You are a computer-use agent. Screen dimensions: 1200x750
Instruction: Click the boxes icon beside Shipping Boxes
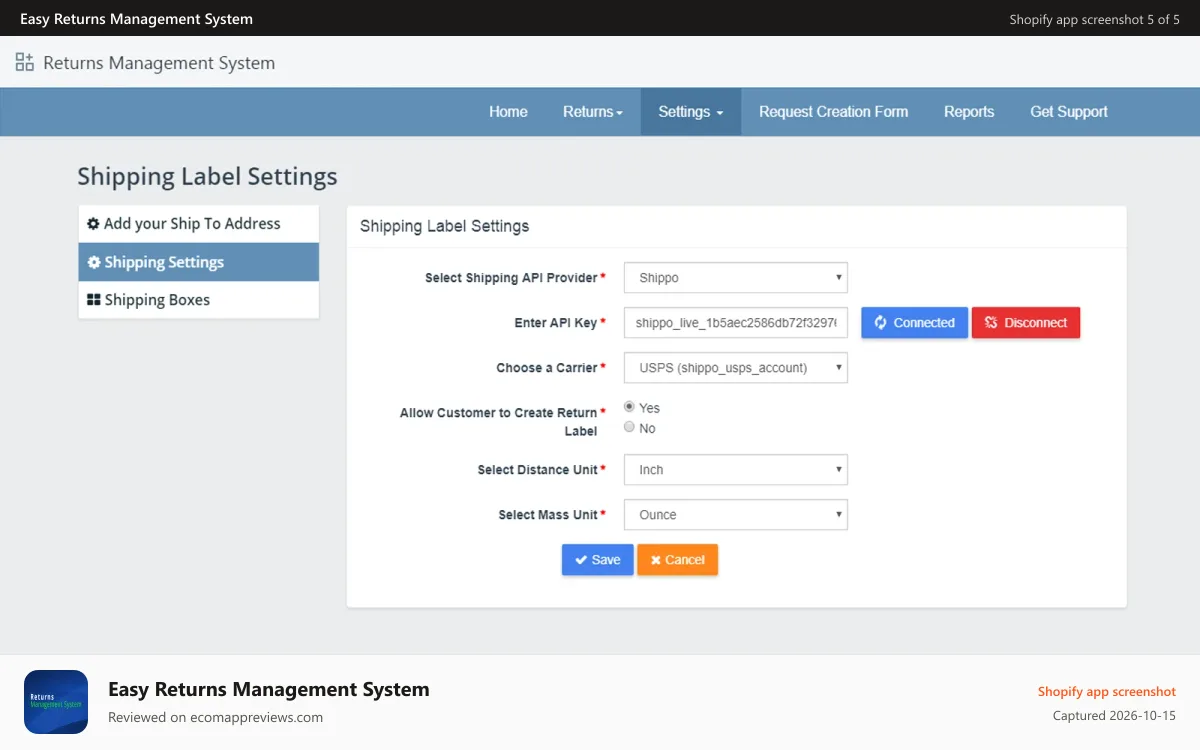coord(94,300)
